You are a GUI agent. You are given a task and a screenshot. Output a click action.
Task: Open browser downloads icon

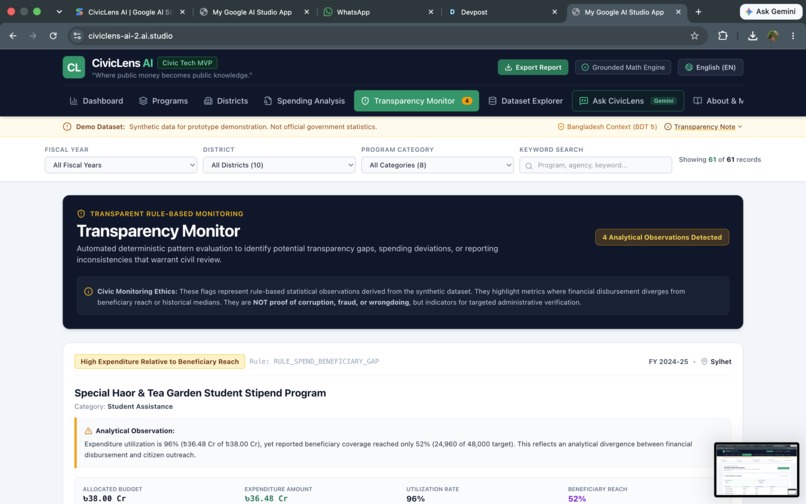click(x=752, y=35)
